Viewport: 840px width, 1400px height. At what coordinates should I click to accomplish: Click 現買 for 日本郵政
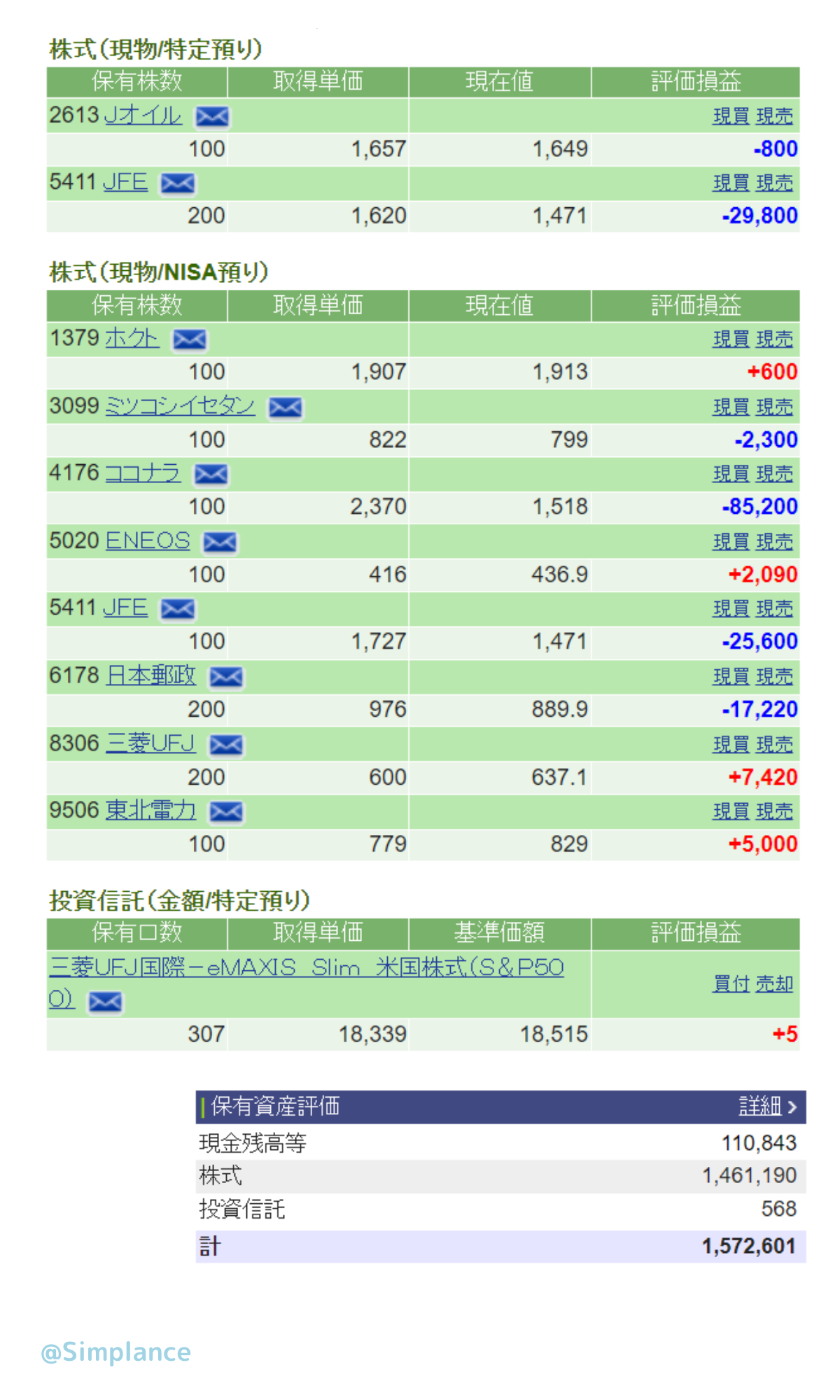731,676
